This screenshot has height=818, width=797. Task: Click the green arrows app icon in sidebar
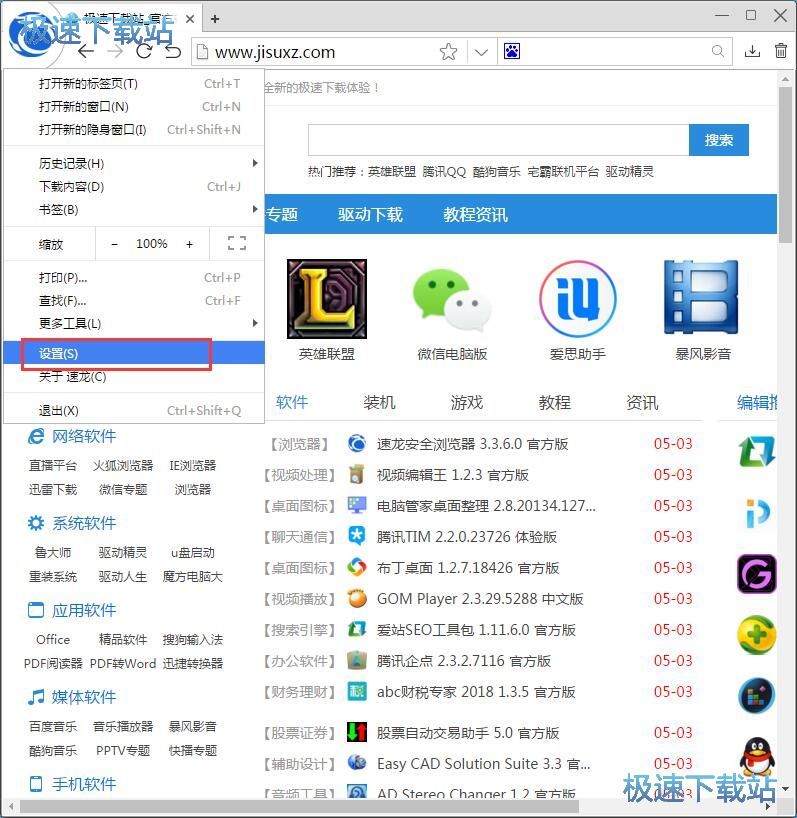757,452
